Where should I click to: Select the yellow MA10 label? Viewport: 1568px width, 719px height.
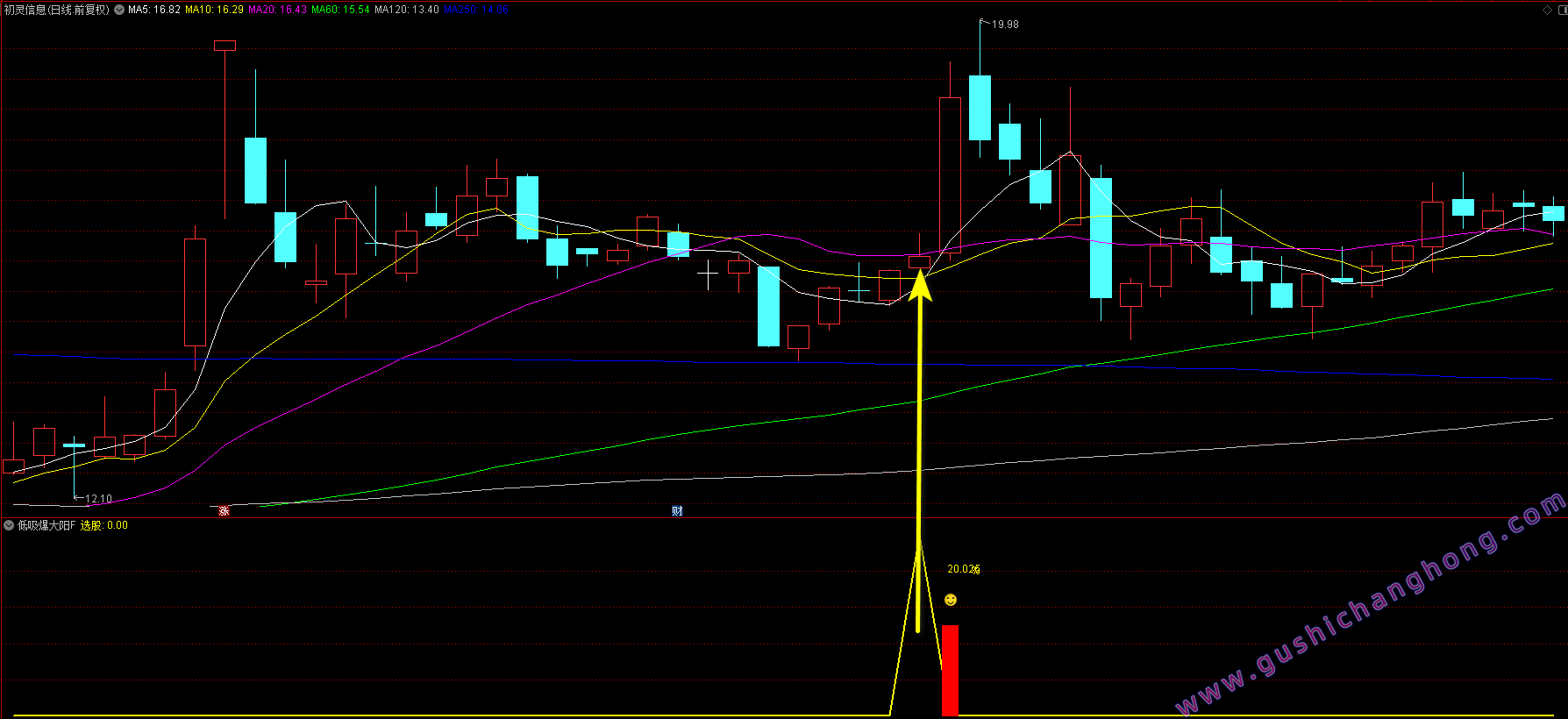(x=214, y=11)
